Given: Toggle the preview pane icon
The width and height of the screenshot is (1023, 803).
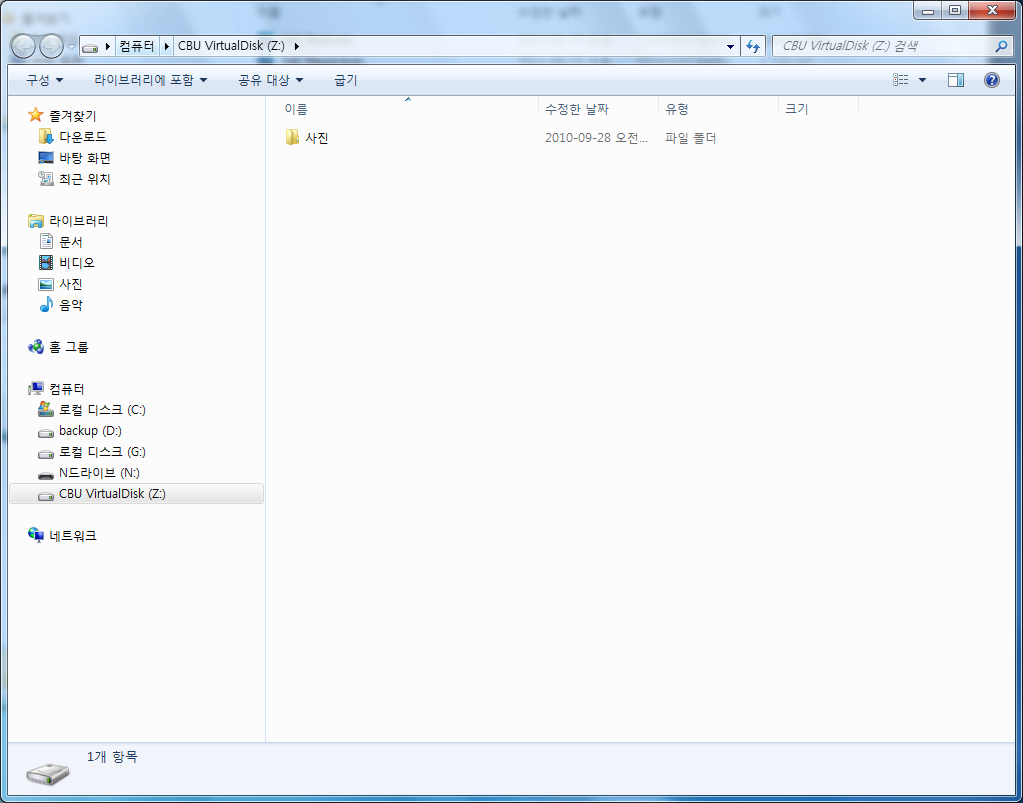Looking at the screenshot, I should point(956,80).
